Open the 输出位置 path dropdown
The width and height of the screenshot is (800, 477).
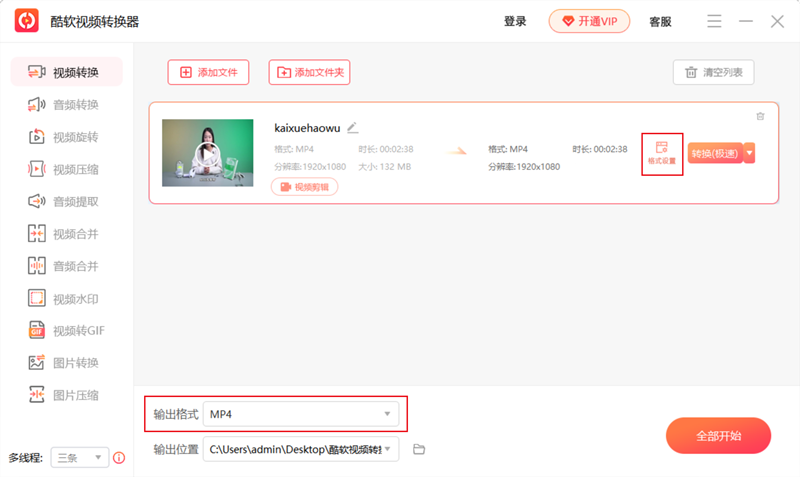pos(301,449)
